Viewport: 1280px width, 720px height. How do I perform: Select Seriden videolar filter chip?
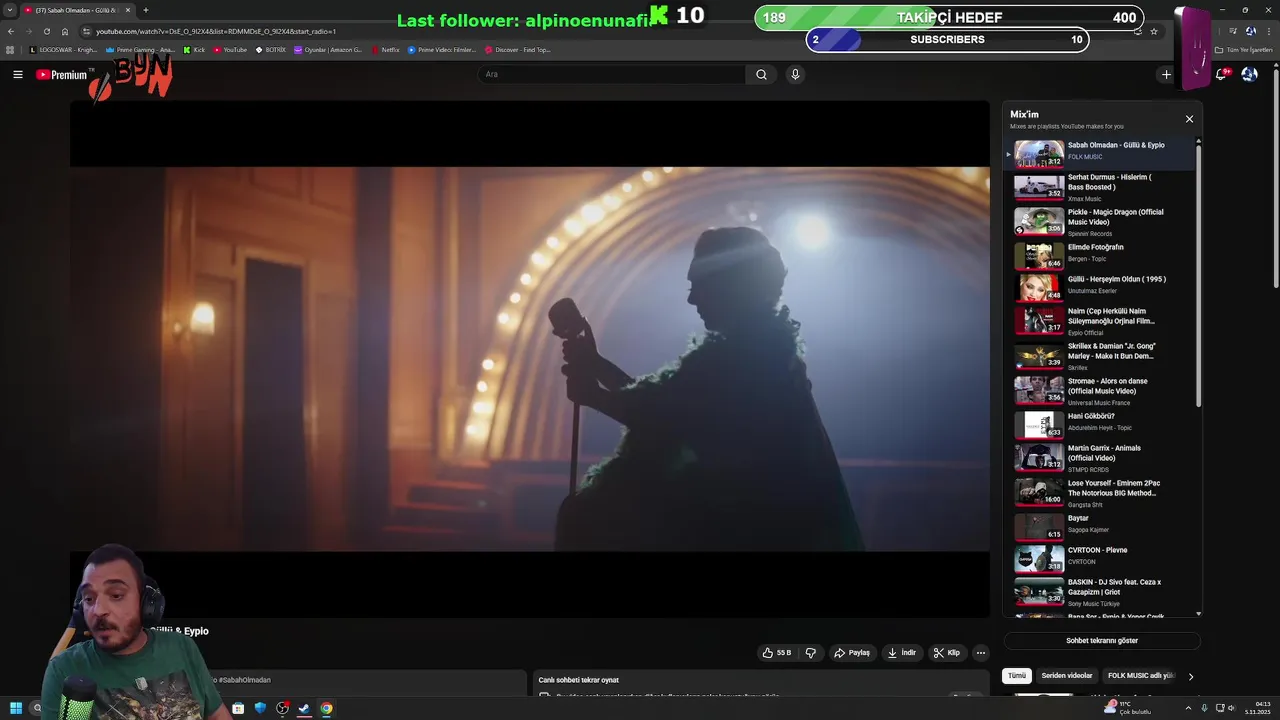pyautogui.click(x=1067, y=676)
